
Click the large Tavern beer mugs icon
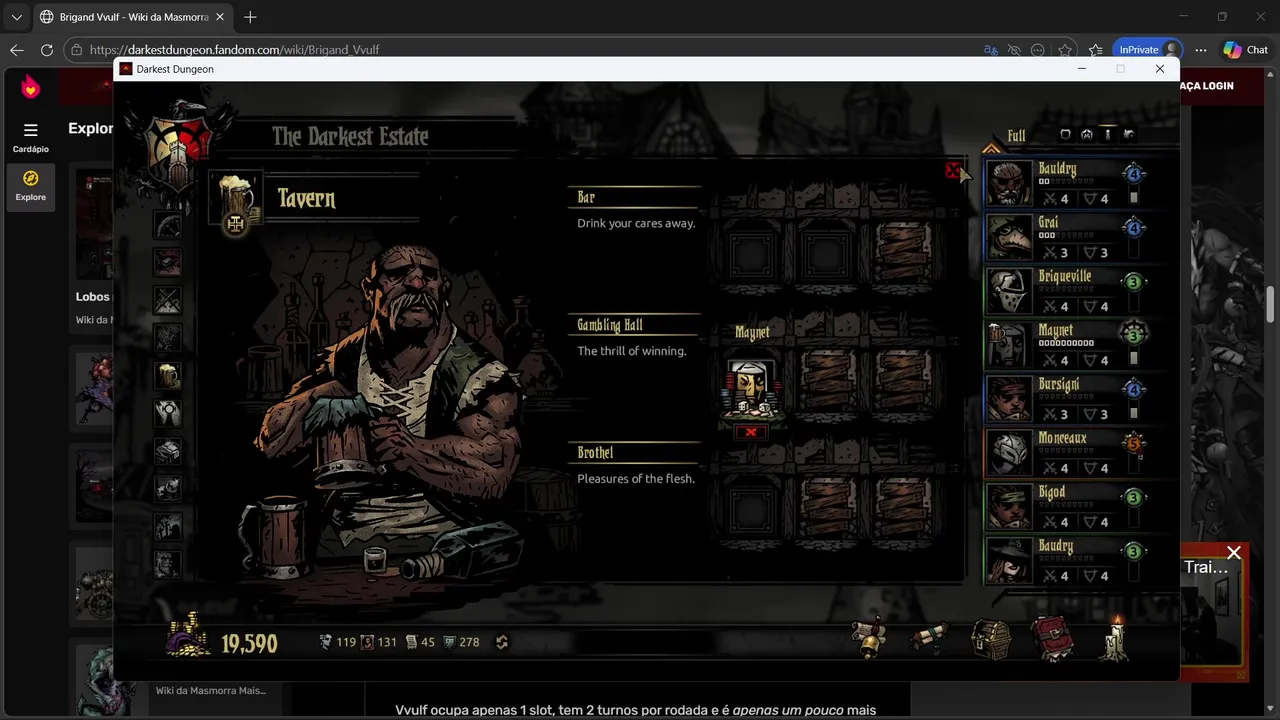coord(236,197)
